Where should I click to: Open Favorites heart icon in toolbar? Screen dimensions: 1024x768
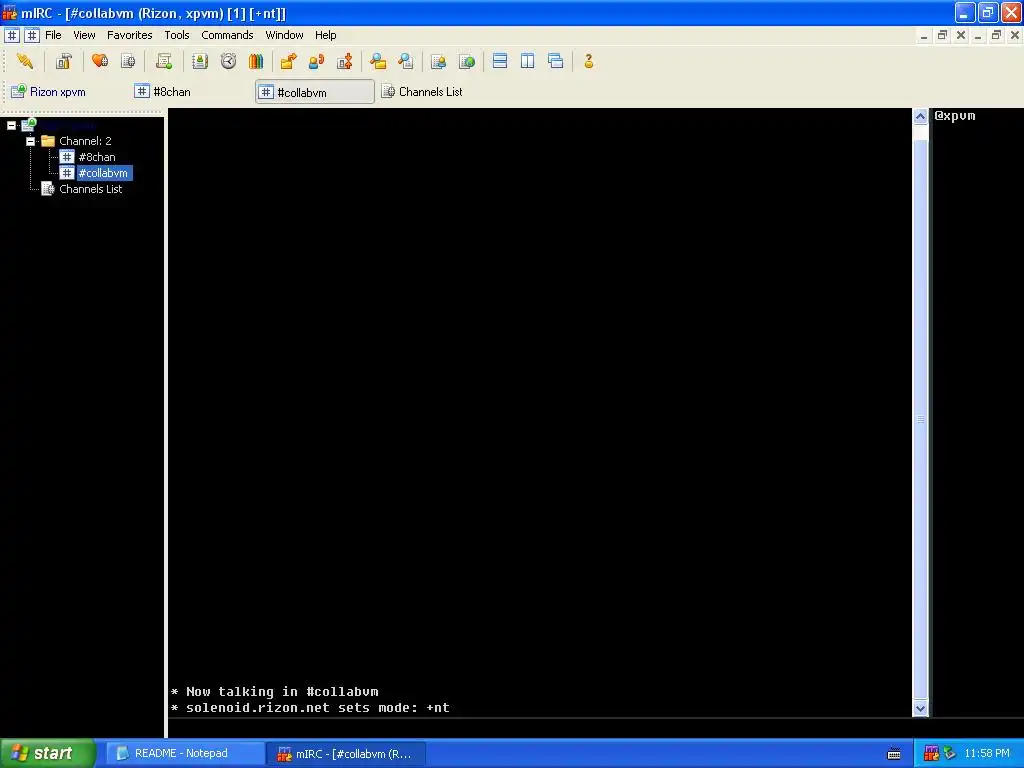100,61
